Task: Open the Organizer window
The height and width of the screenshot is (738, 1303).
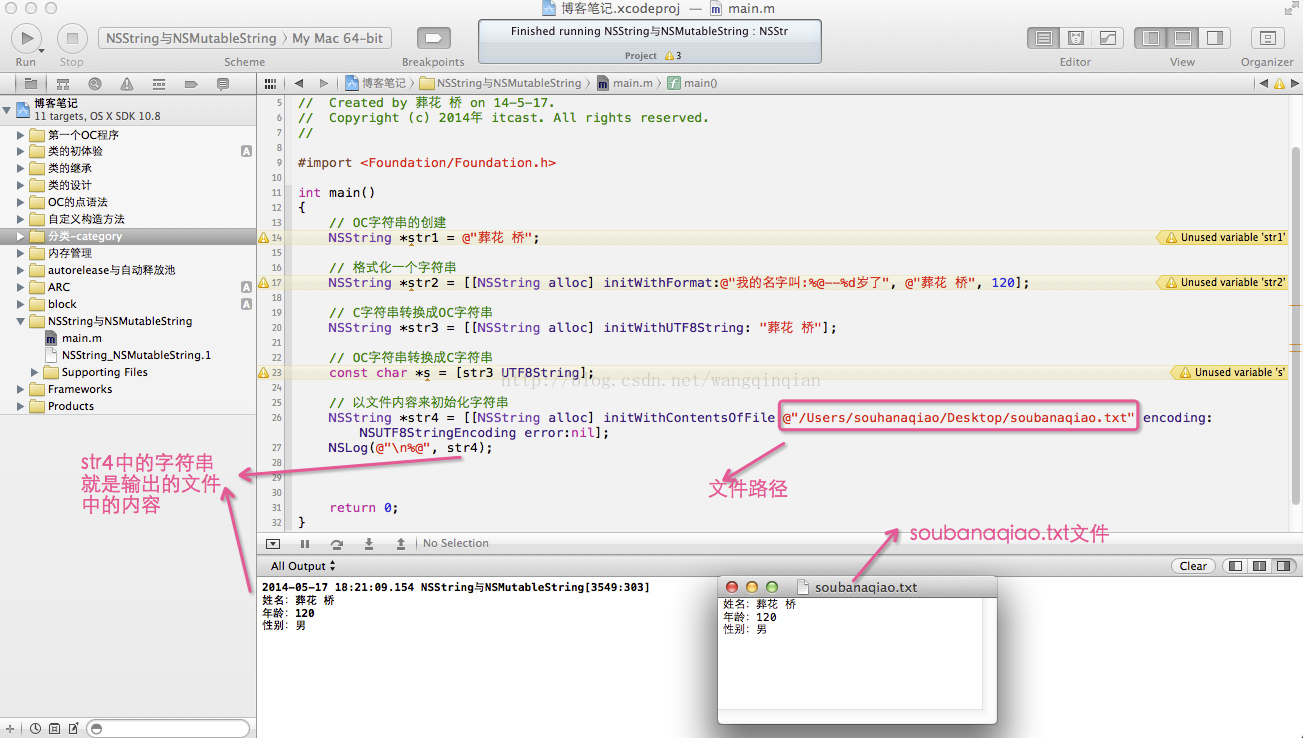Action: [1267, 38]
